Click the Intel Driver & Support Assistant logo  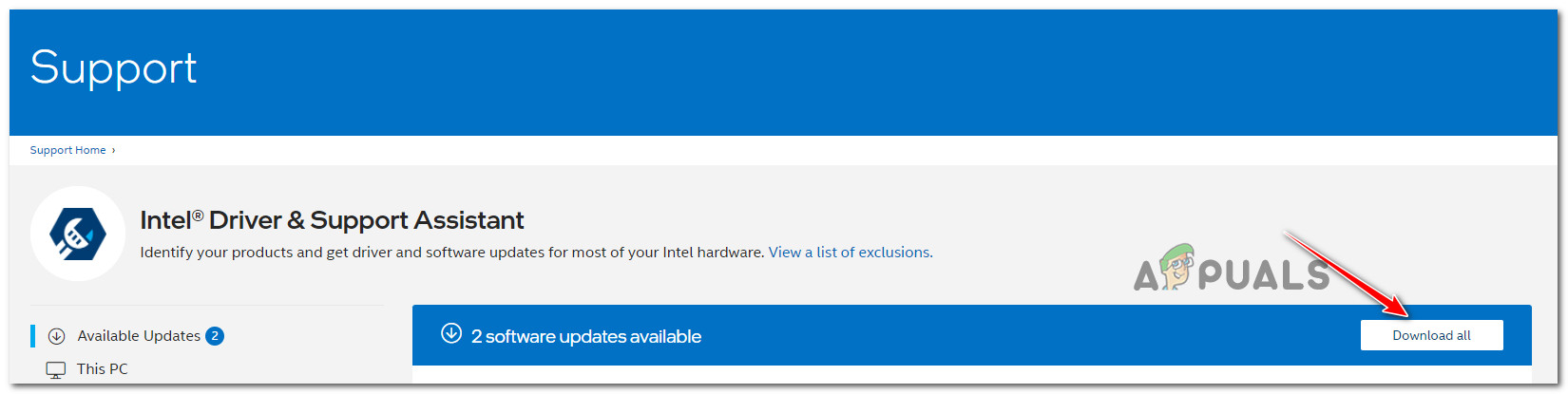pos(77,234)
